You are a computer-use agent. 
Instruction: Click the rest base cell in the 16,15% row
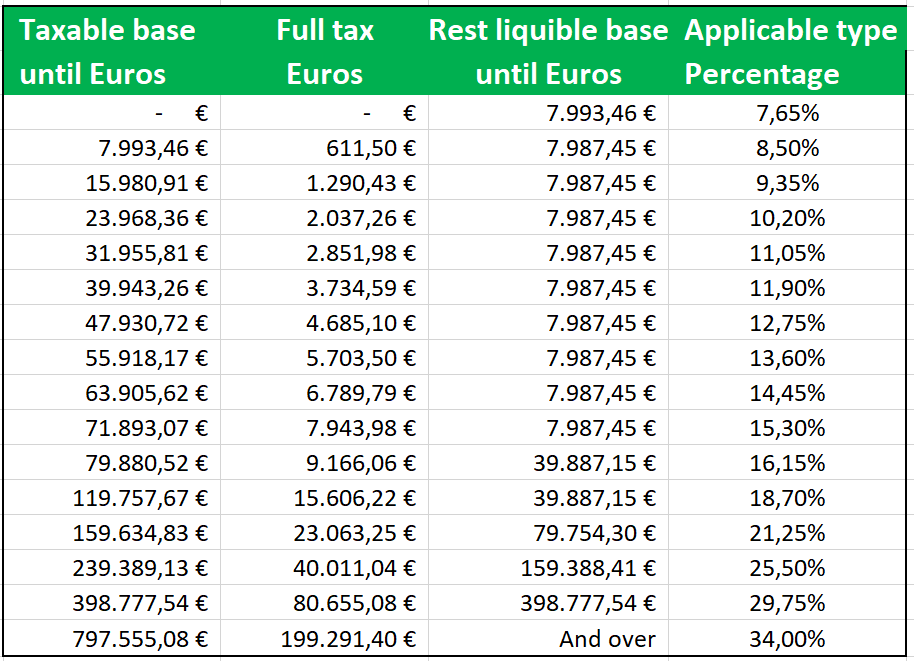pos(549,463)
